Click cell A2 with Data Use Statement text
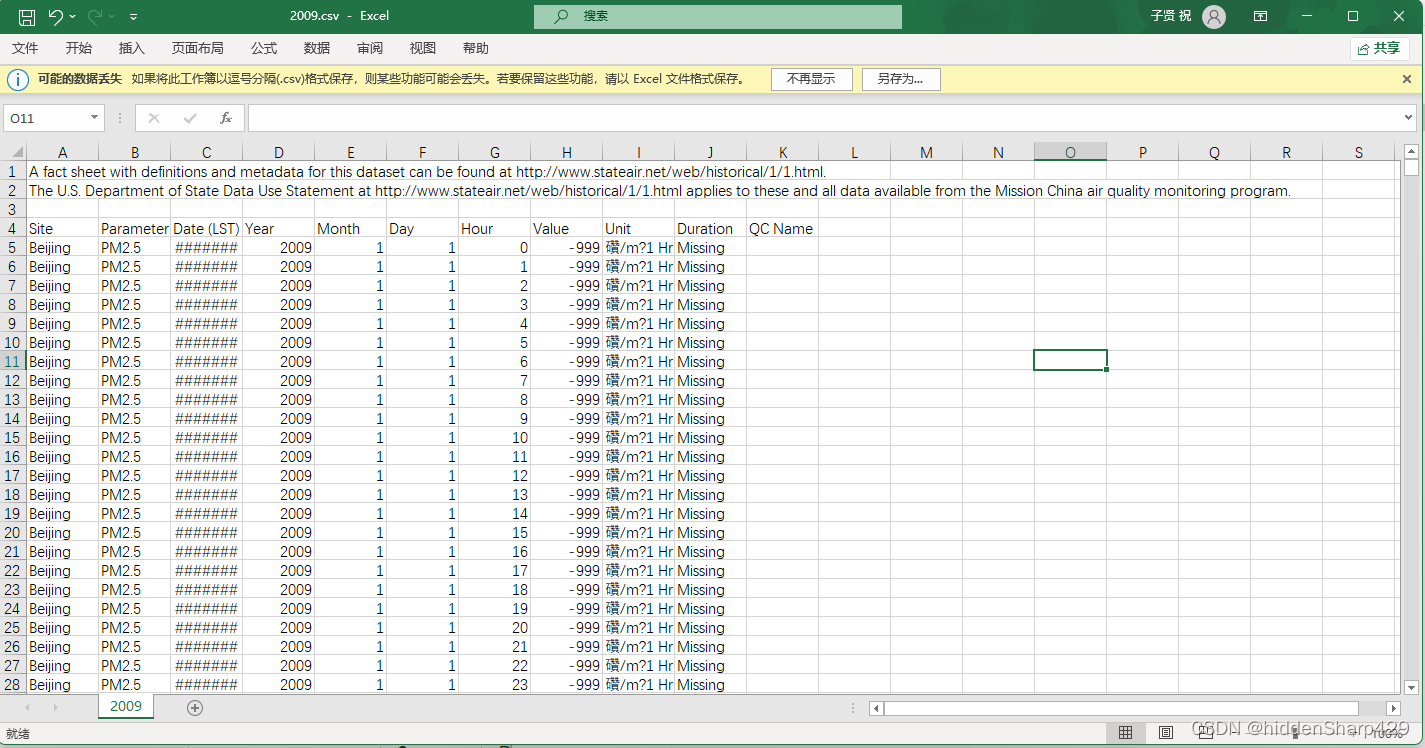1425x748 pixels. [62, 191]
